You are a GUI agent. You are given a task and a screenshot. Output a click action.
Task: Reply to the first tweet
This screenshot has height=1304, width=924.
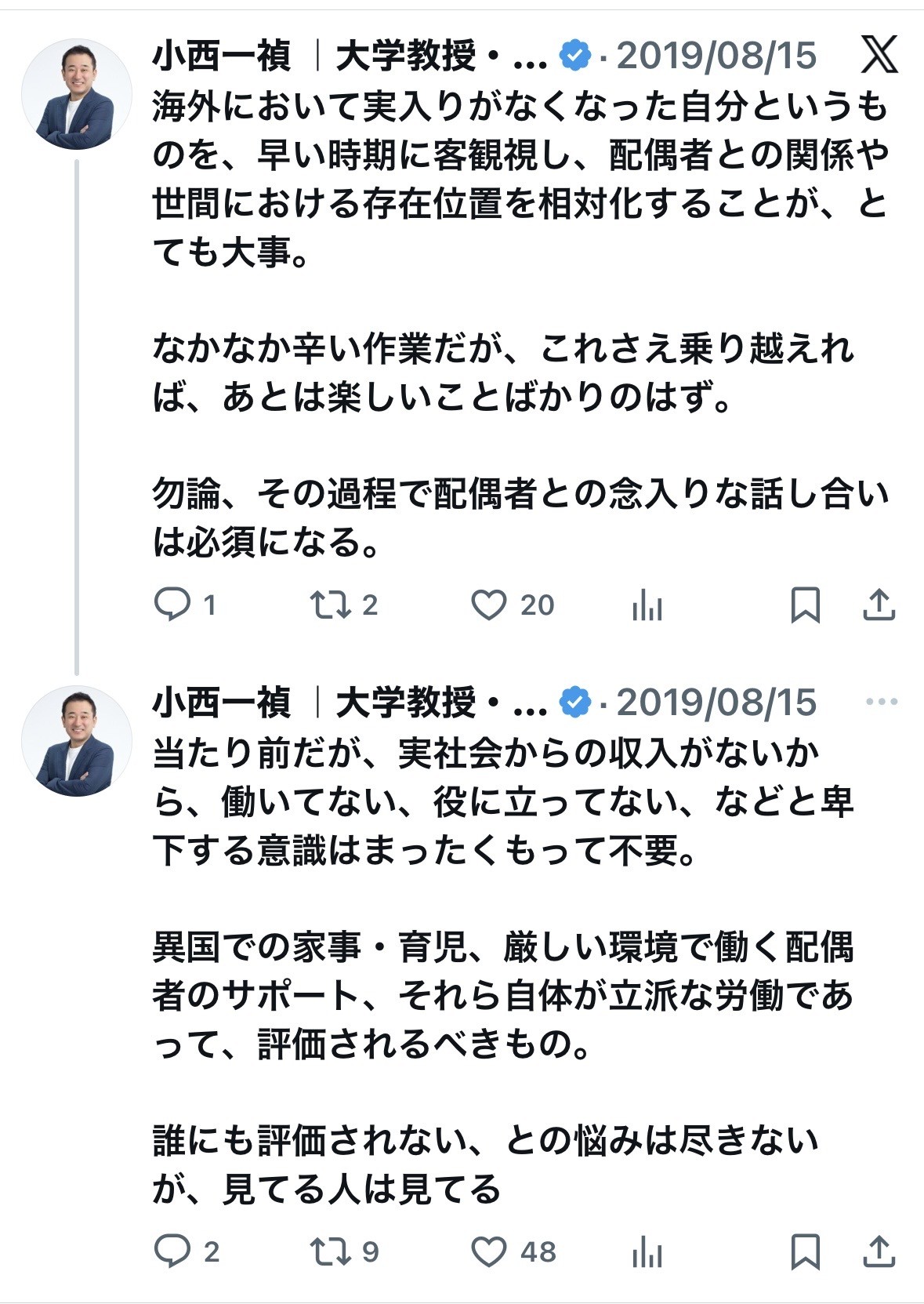point(172,605)
